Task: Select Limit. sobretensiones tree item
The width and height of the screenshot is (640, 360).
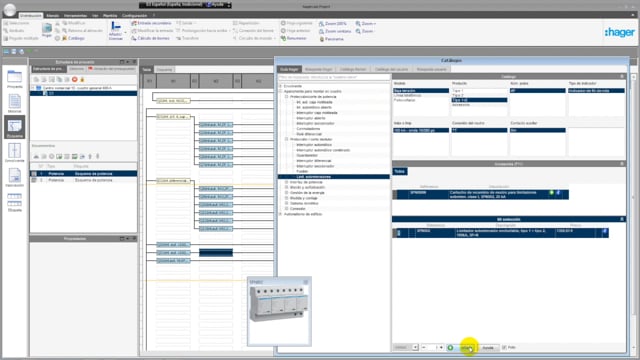Action: point(313,177)
